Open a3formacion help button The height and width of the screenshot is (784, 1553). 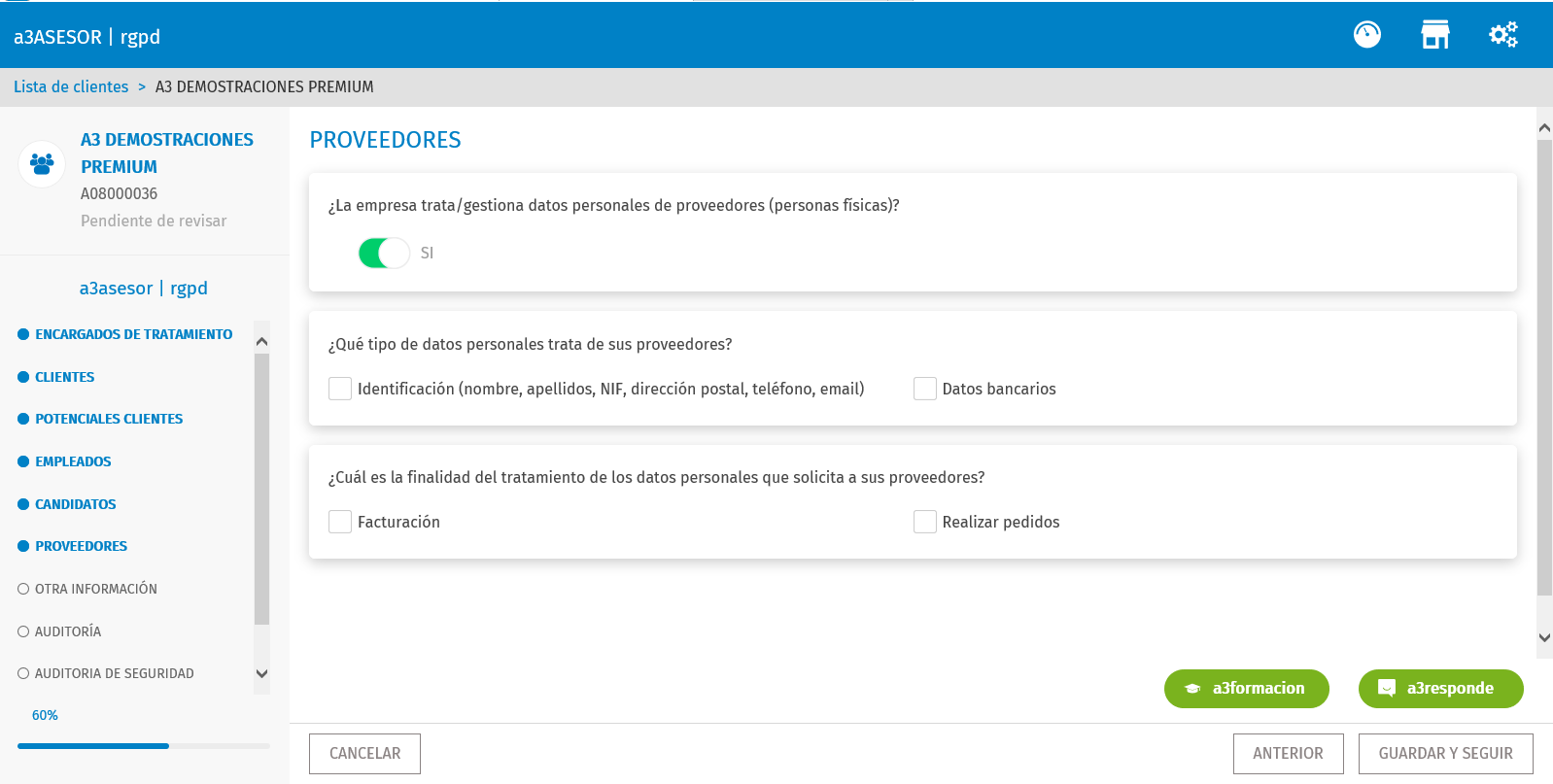coord(1247,689)
